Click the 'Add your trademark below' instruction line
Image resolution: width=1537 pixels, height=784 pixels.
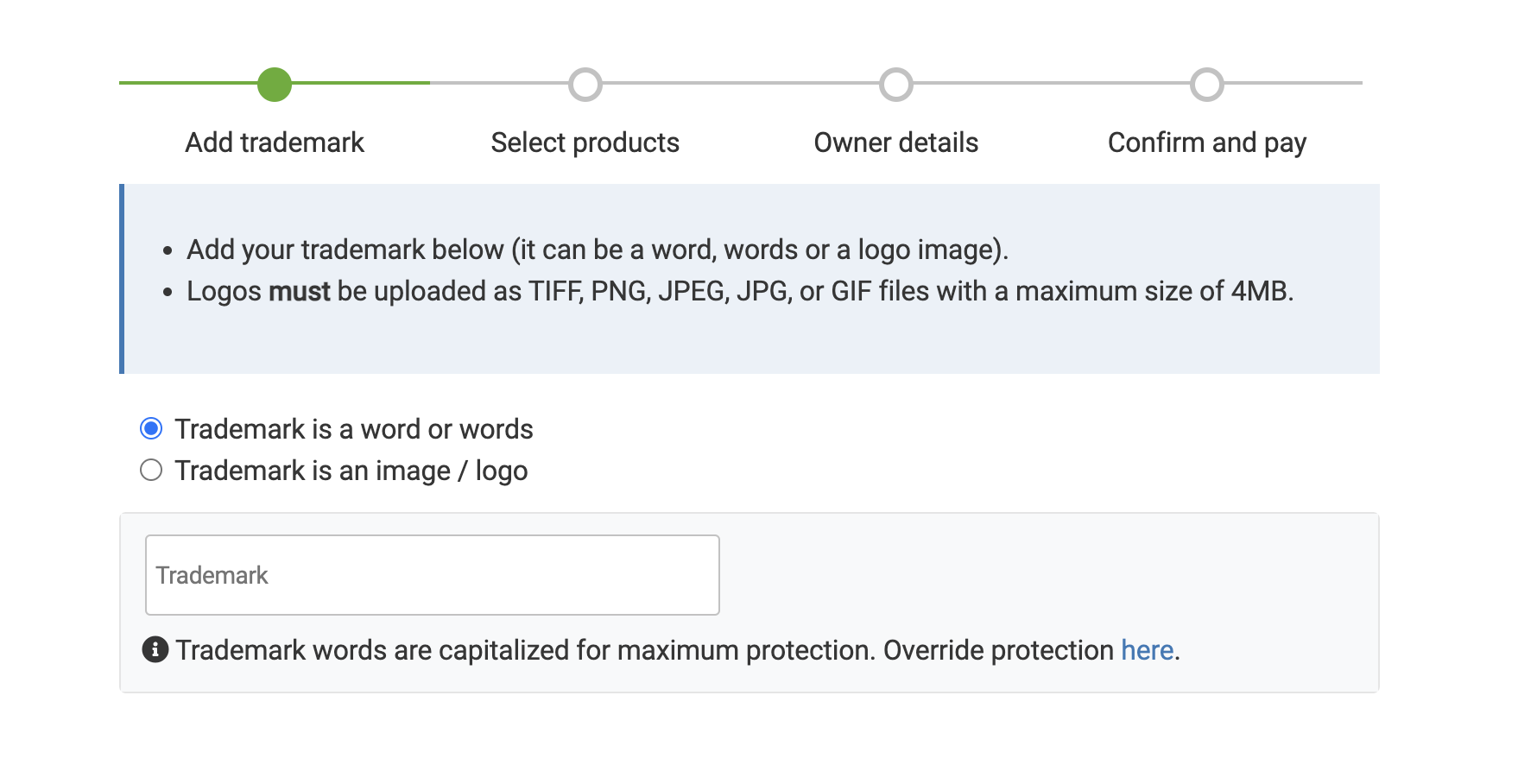point(598,250)
